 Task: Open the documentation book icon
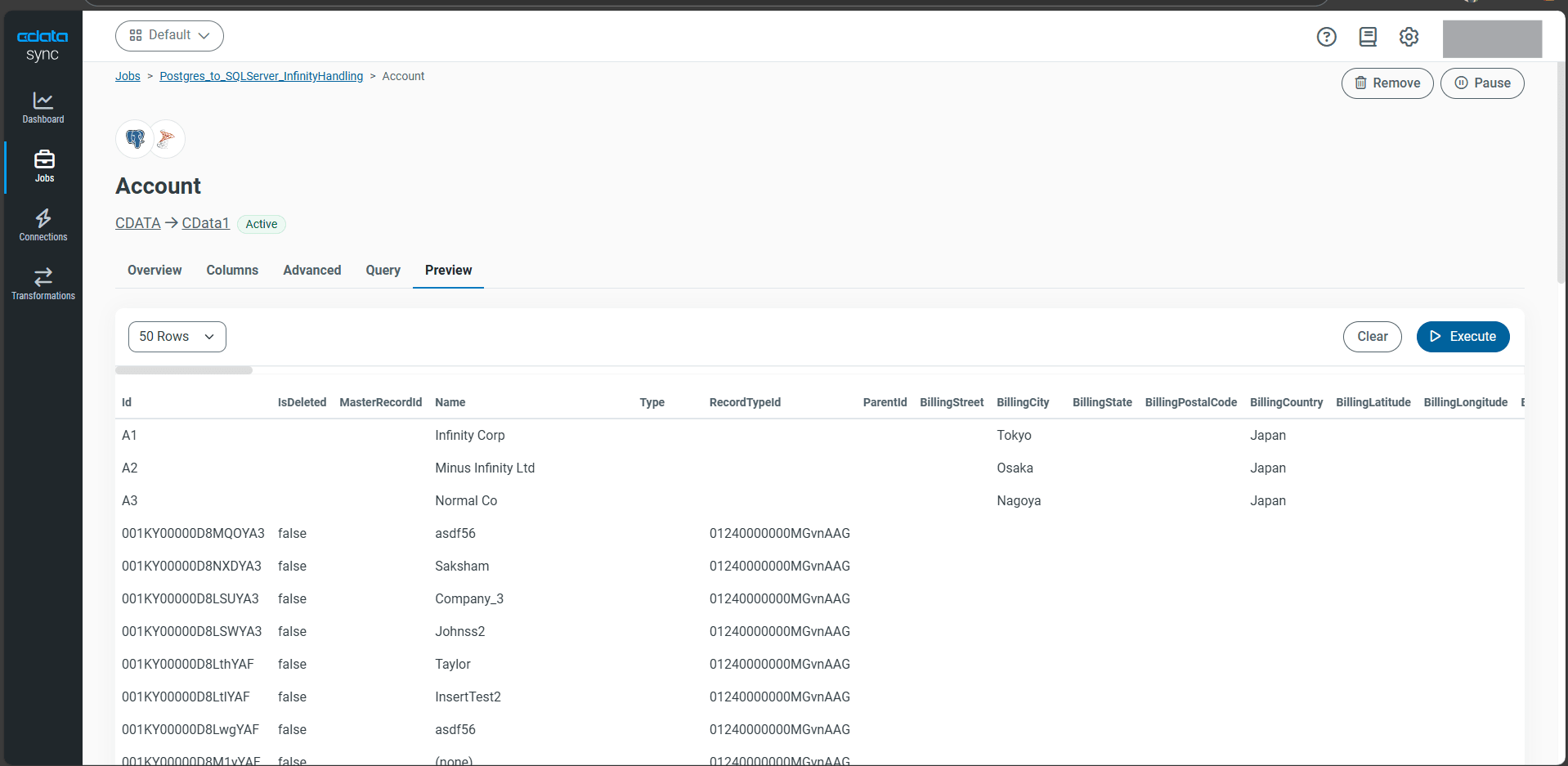click(1368, 37)
